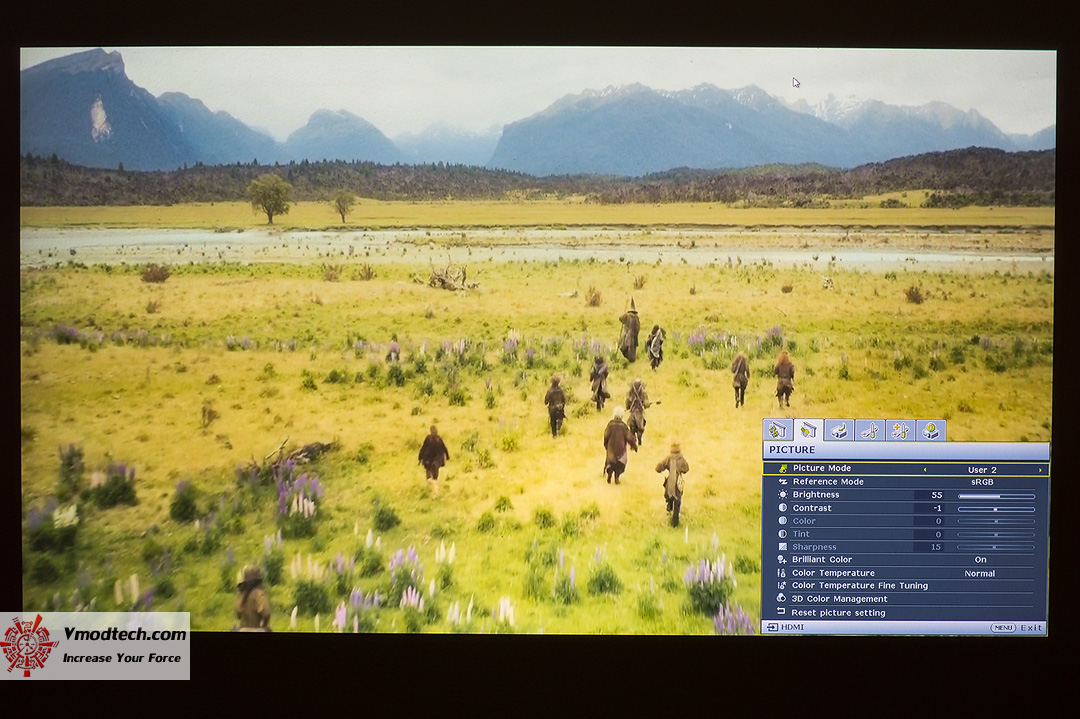Open the System Setup Basic wrench tab
Image resolution: width=1080 pixels, height=719 pixels.
(870, 430)
